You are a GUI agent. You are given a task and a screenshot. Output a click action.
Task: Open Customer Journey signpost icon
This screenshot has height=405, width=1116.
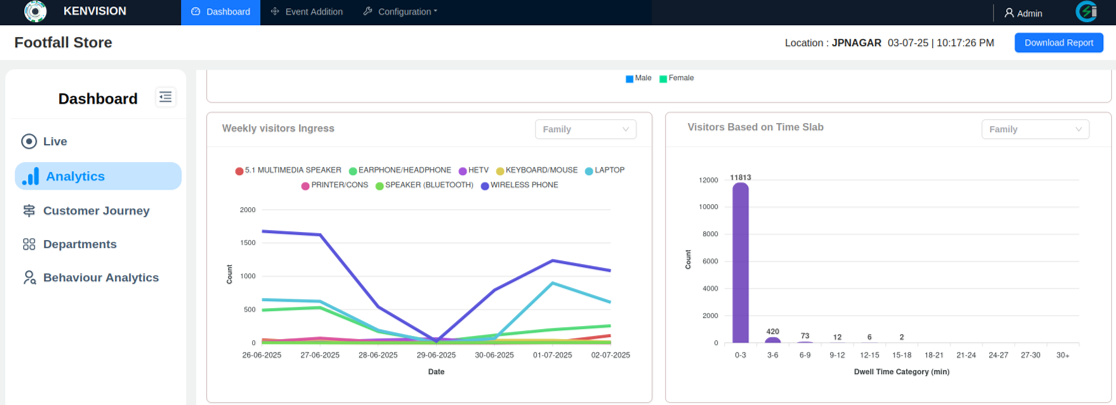(29, 211)
